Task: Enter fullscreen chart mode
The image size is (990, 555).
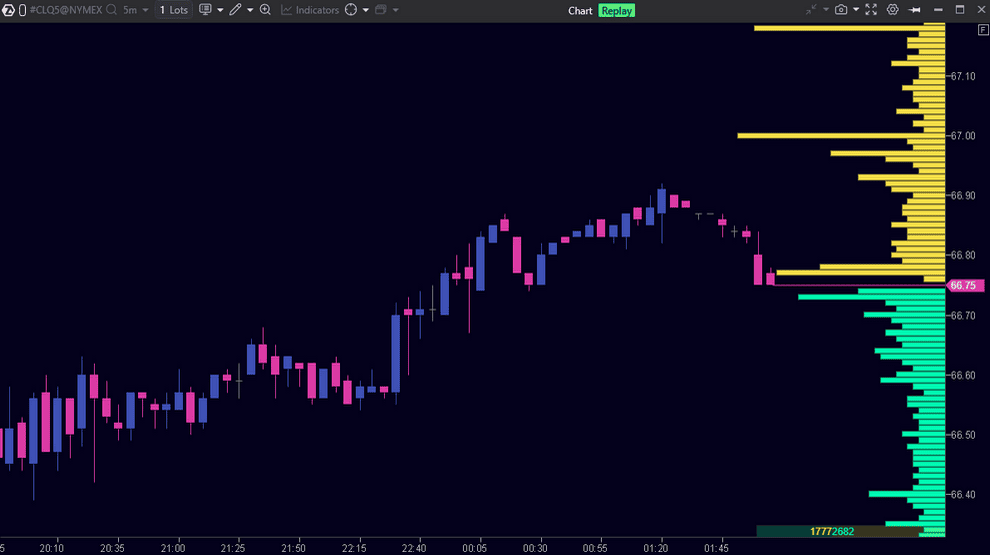Action: (x=871, y=9)
